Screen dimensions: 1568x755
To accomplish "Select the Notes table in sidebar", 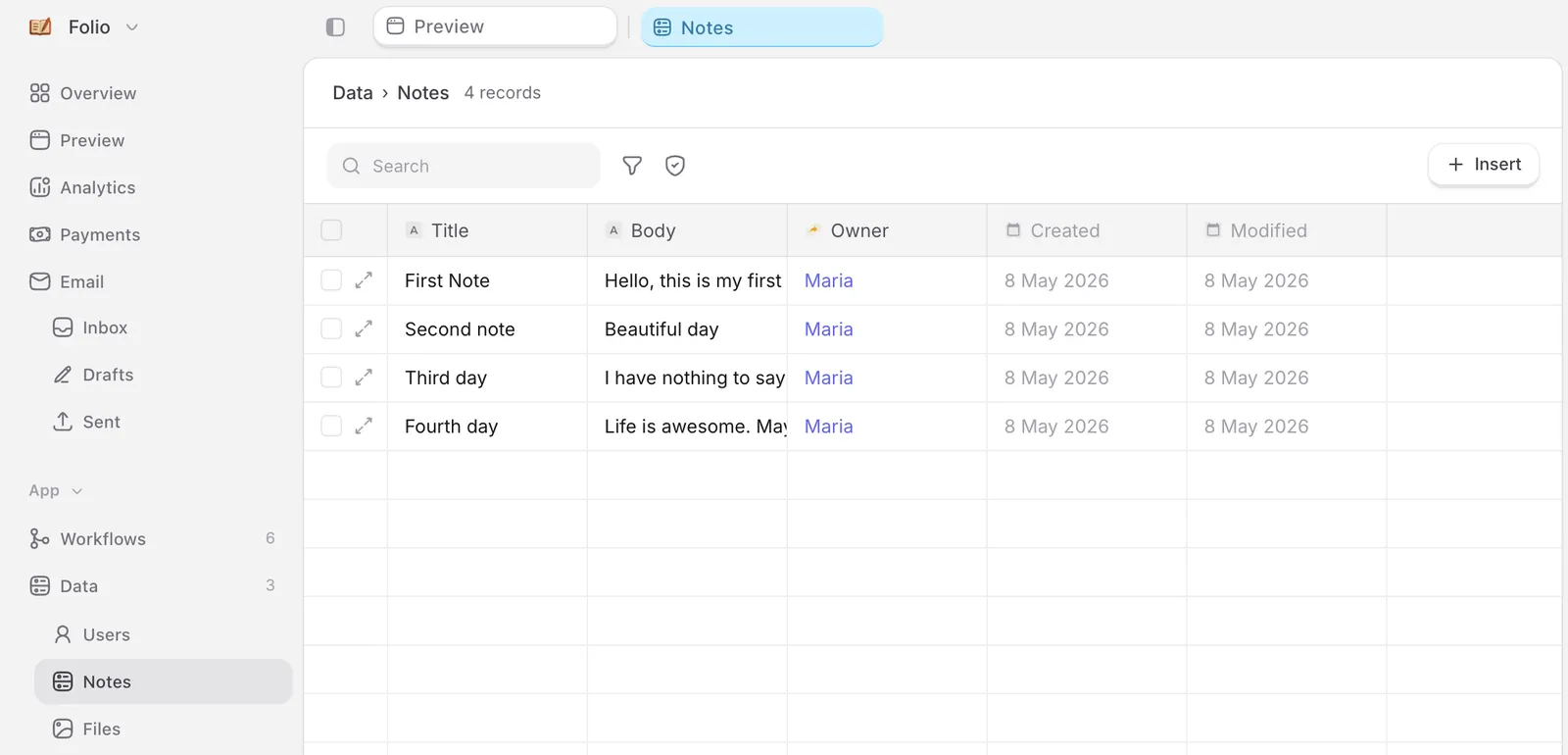I will (x=164, y=681).
